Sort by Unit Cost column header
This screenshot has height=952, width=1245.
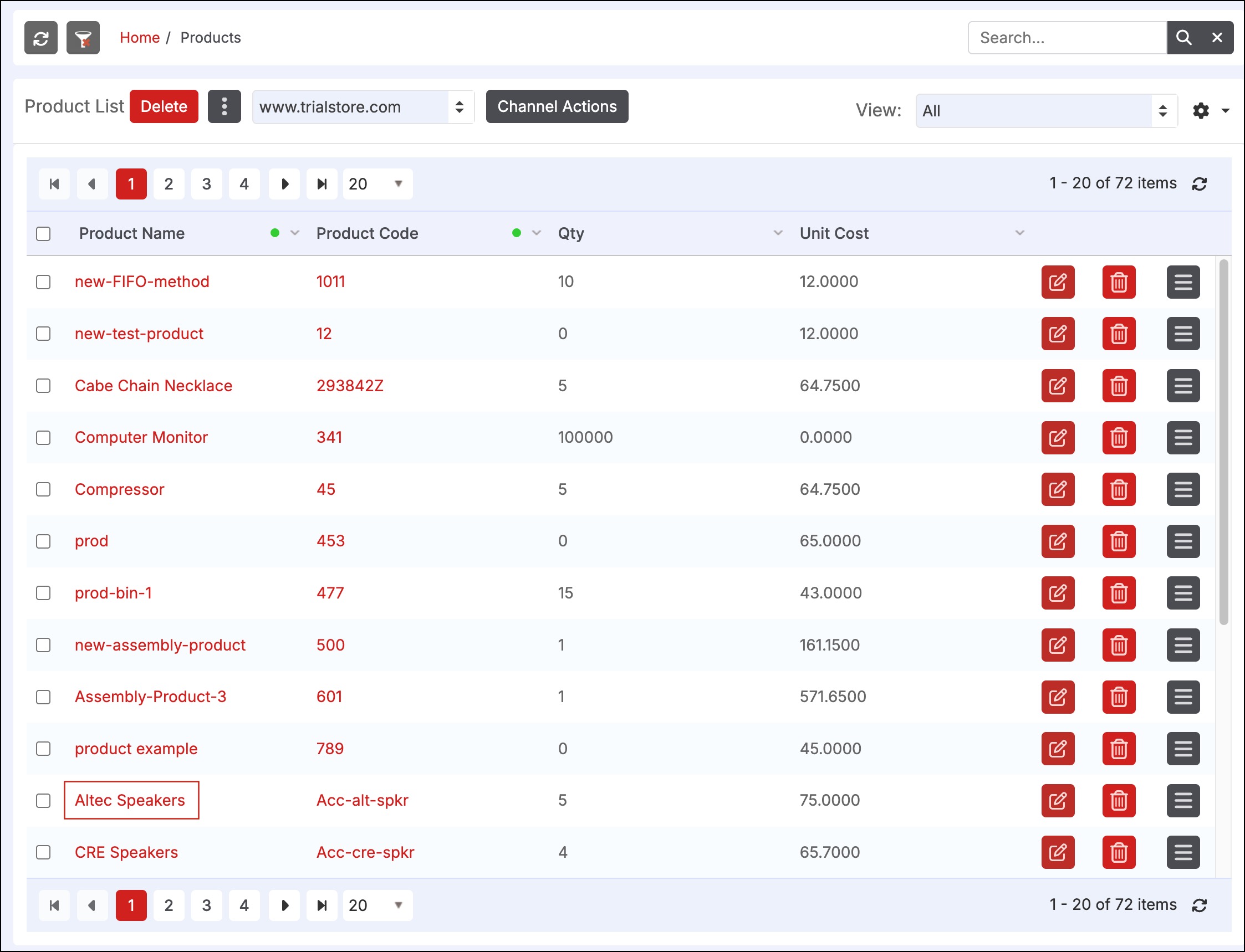(834, 233)
